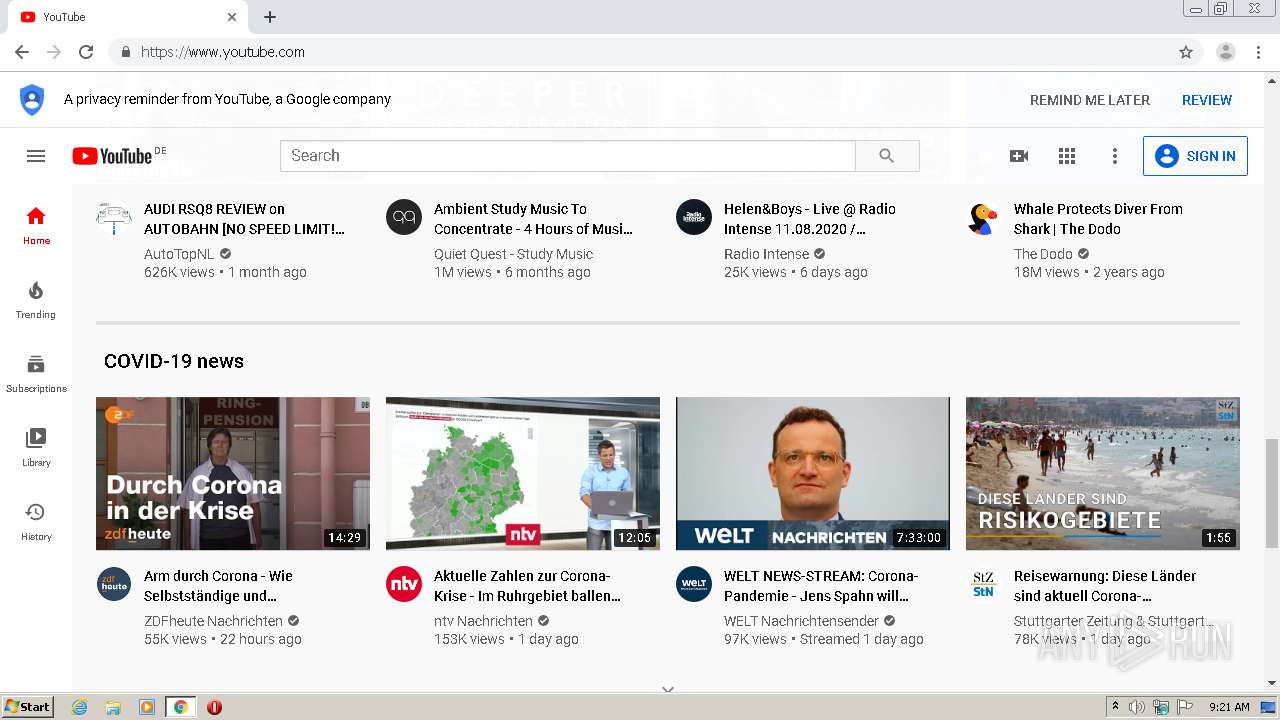Click REVIEW privacy reminder

click(x=1207, y=100)
